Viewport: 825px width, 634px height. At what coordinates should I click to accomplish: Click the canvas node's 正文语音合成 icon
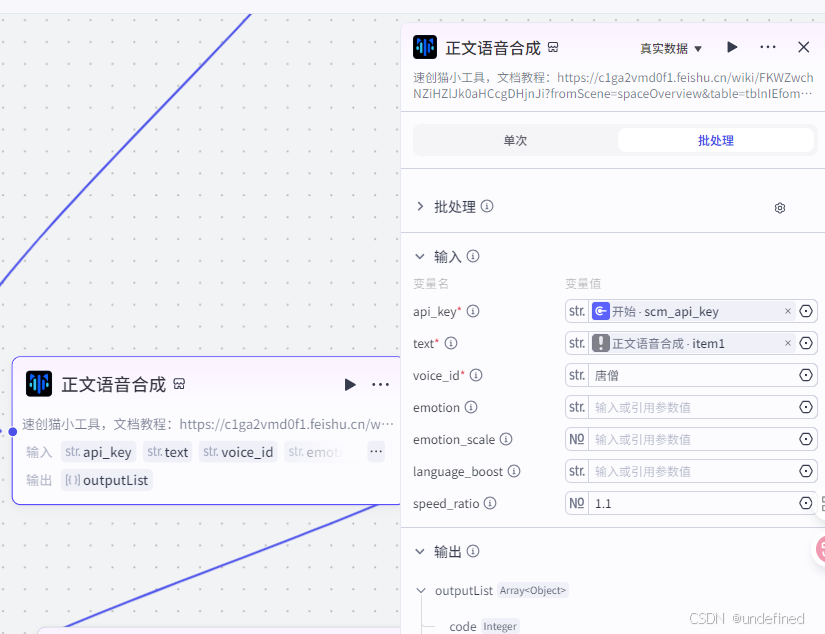(39, 384)
